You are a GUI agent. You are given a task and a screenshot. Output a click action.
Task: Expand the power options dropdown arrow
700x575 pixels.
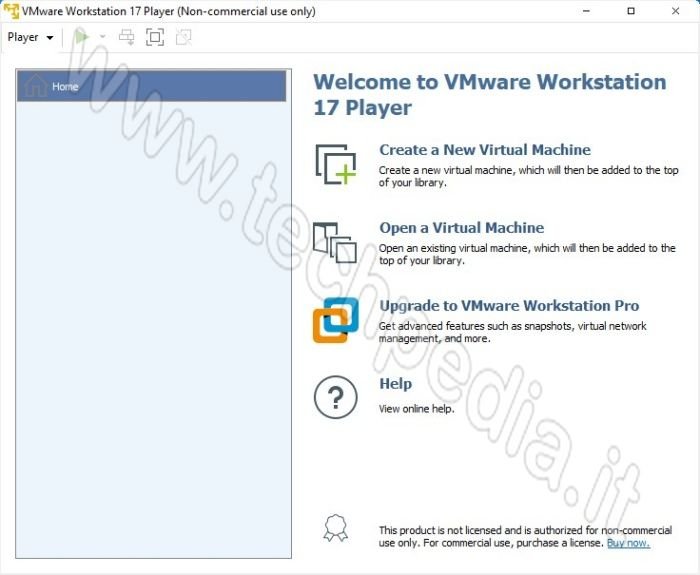pos(102,37)
